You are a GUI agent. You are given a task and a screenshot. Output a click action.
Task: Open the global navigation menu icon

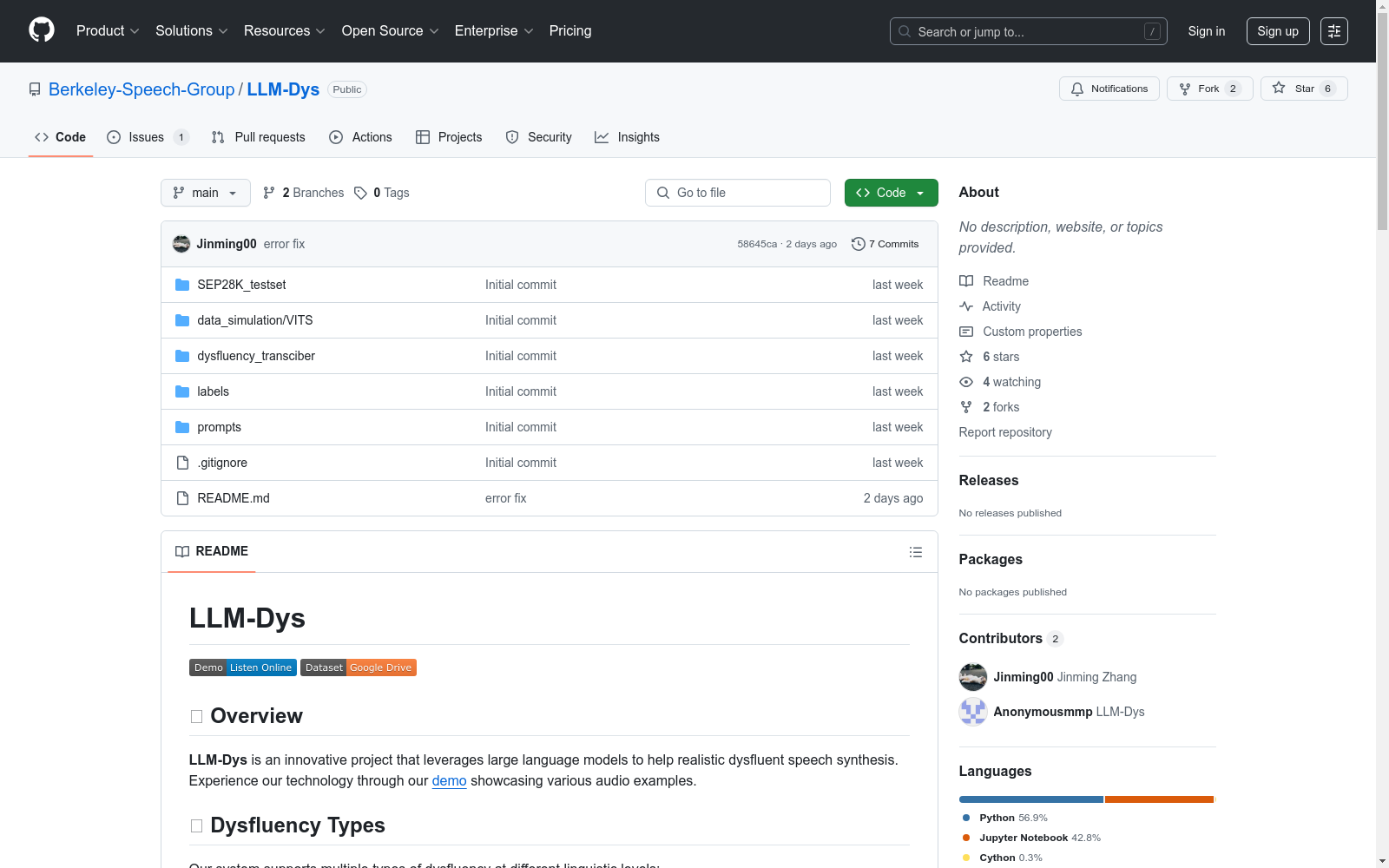pos(1334,31)
